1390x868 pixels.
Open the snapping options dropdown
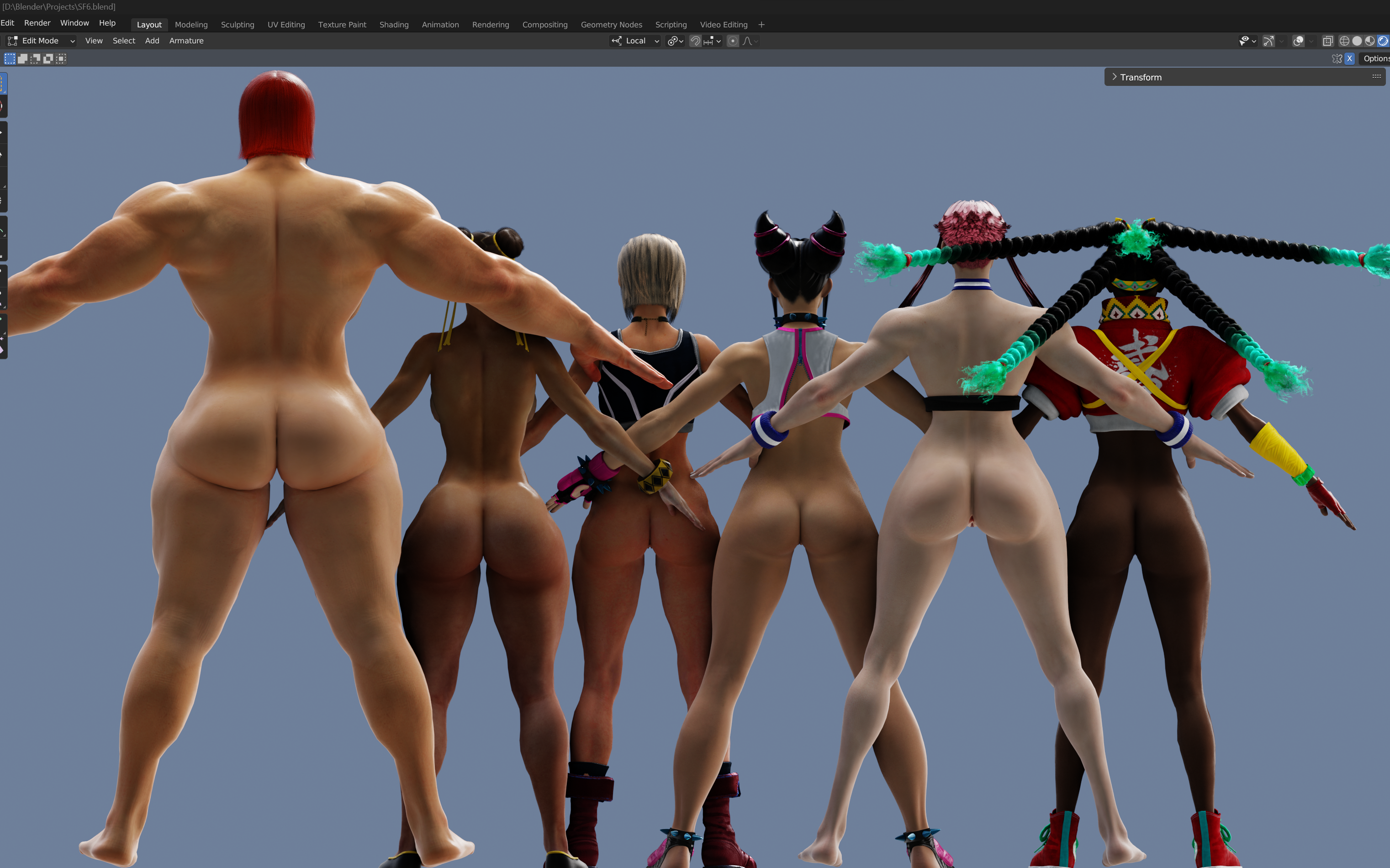(712, 41)
